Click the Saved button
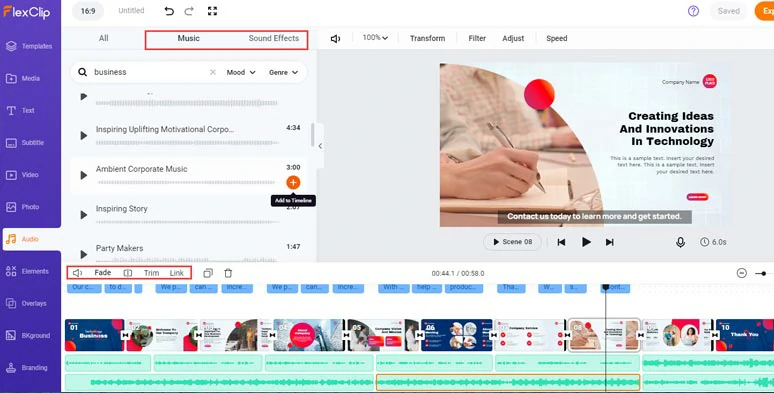Viewport: 774px width, 393px height. (x=729, y=11)
